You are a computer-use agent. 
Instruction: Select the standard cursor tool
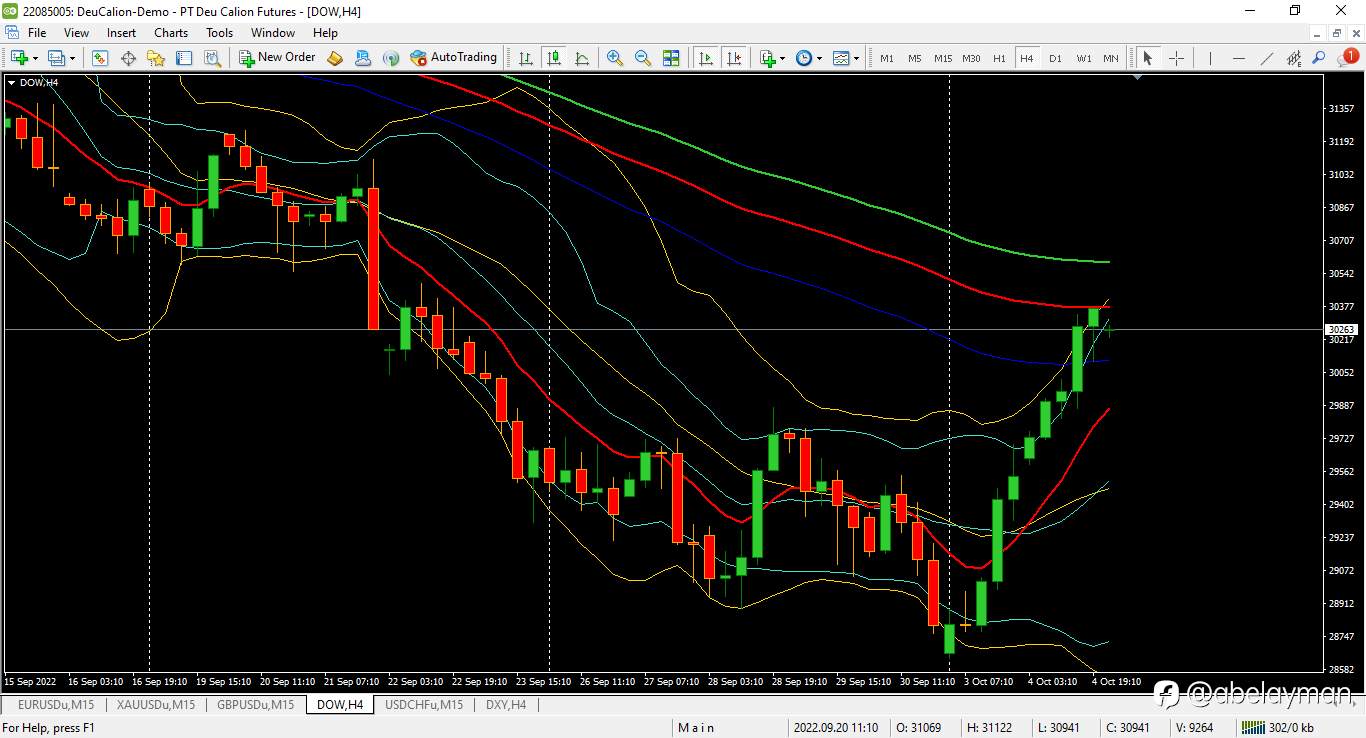[x=1147, y=58]
